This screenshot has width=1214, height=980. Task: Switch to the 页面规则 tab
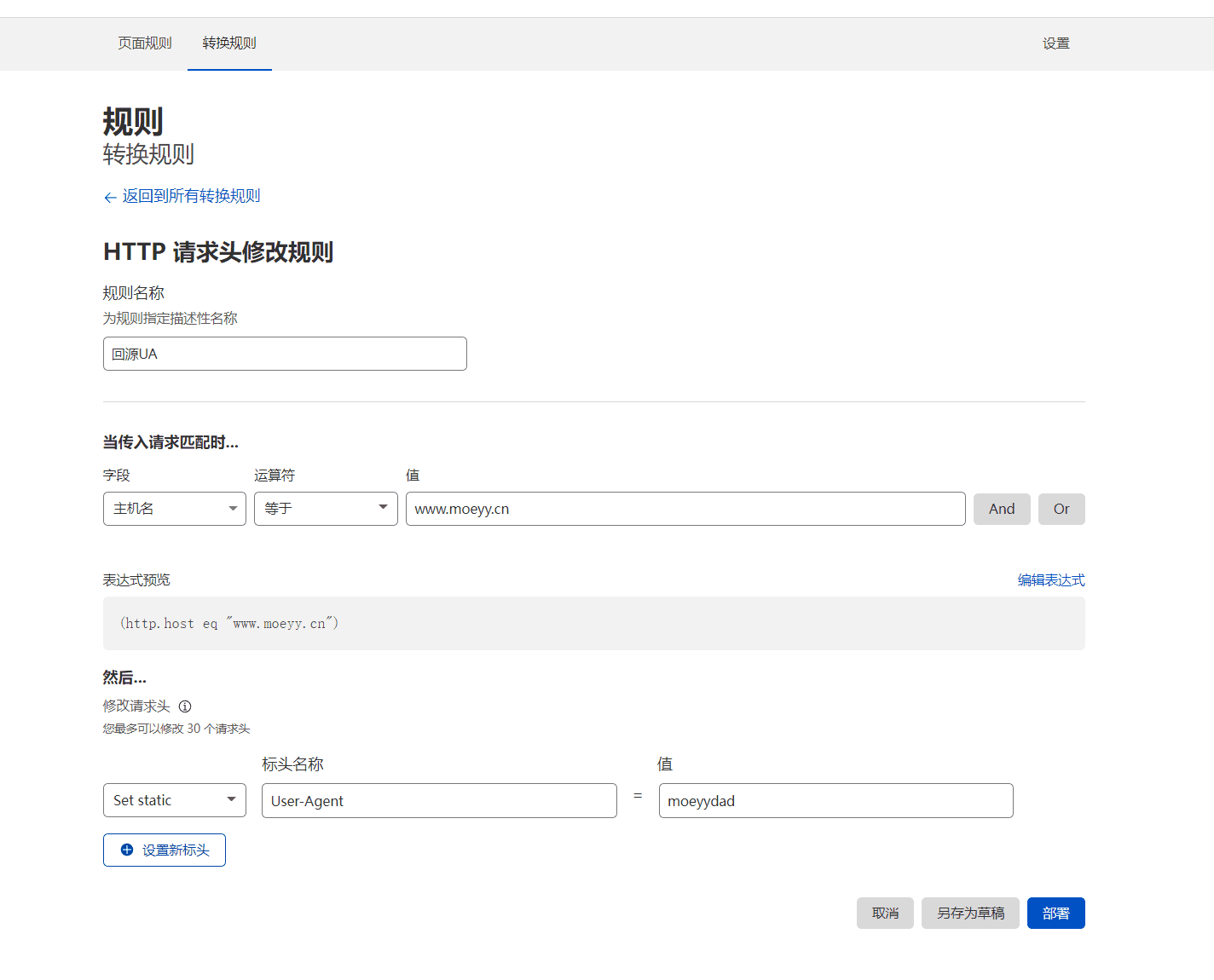[x=145, y=43]
